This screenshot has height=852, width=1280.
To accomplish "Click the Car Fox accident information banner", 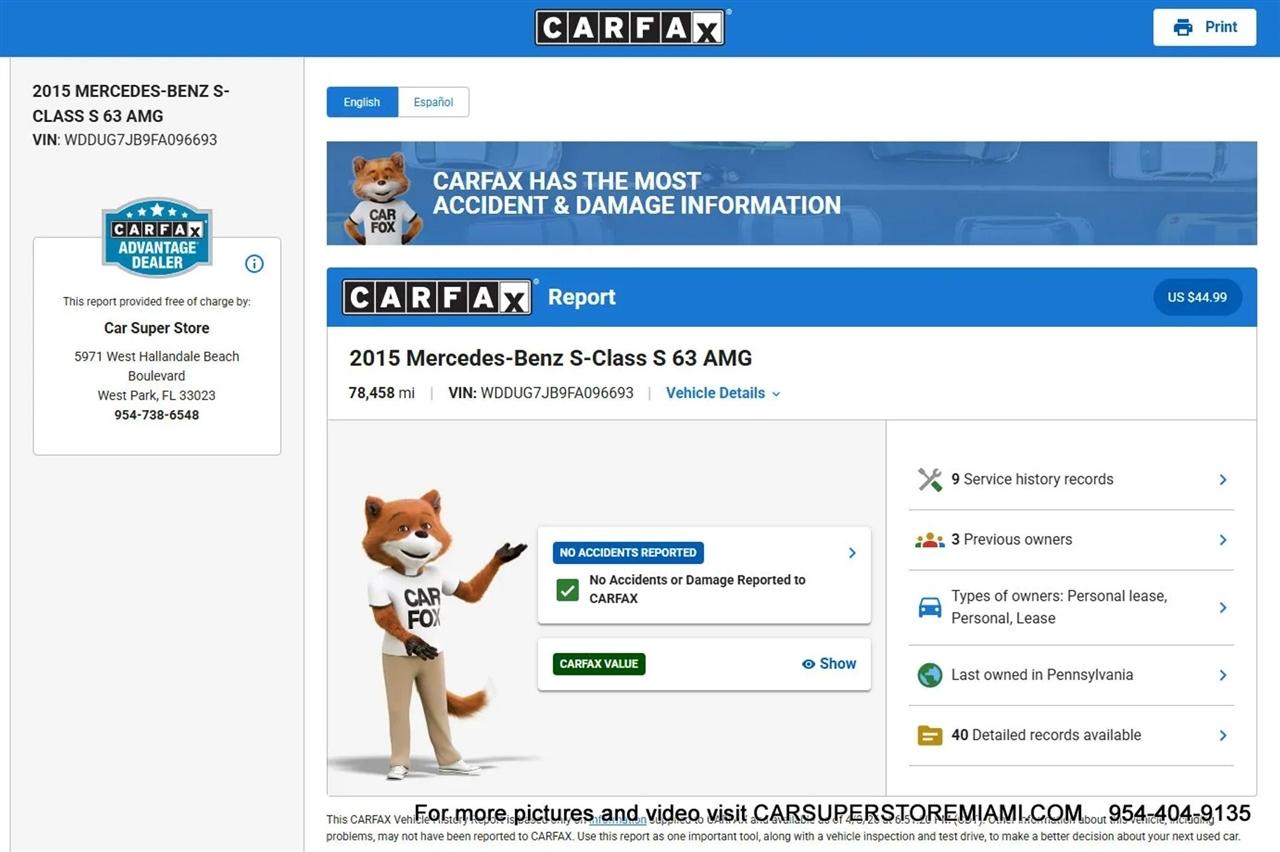I will [x=791, y=193].
